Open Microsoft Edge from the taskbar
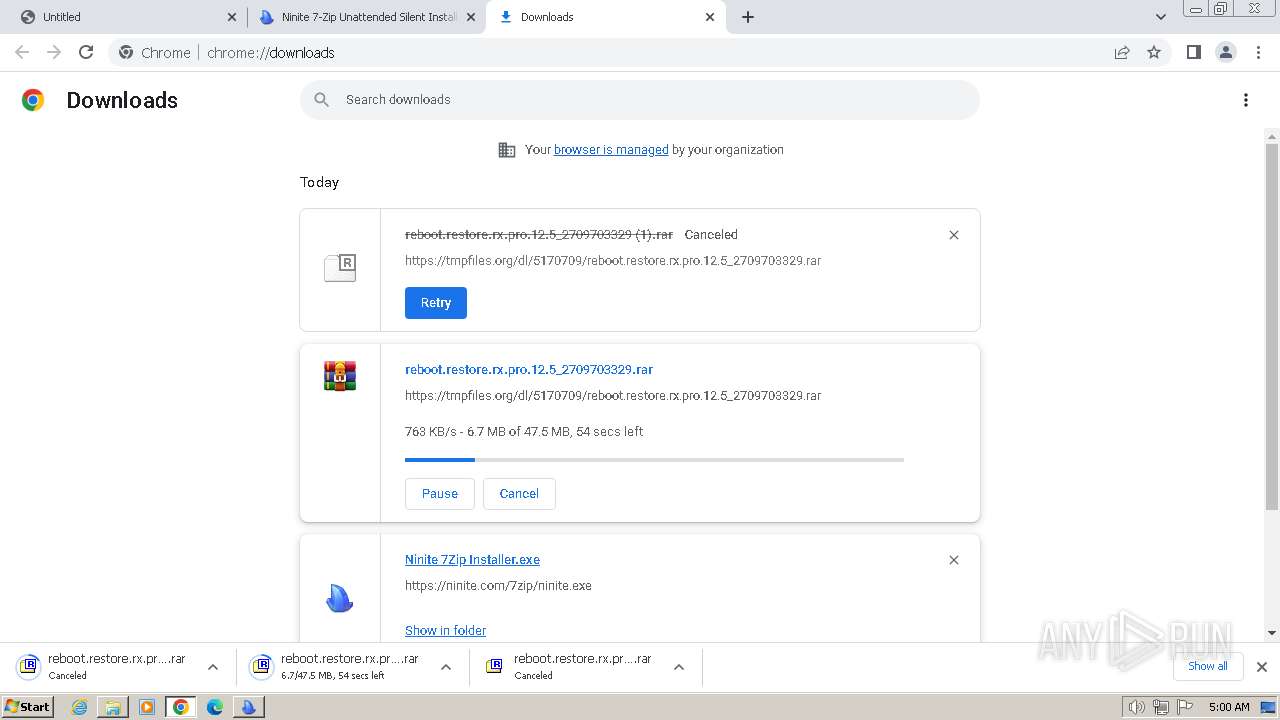 (215, 707)
